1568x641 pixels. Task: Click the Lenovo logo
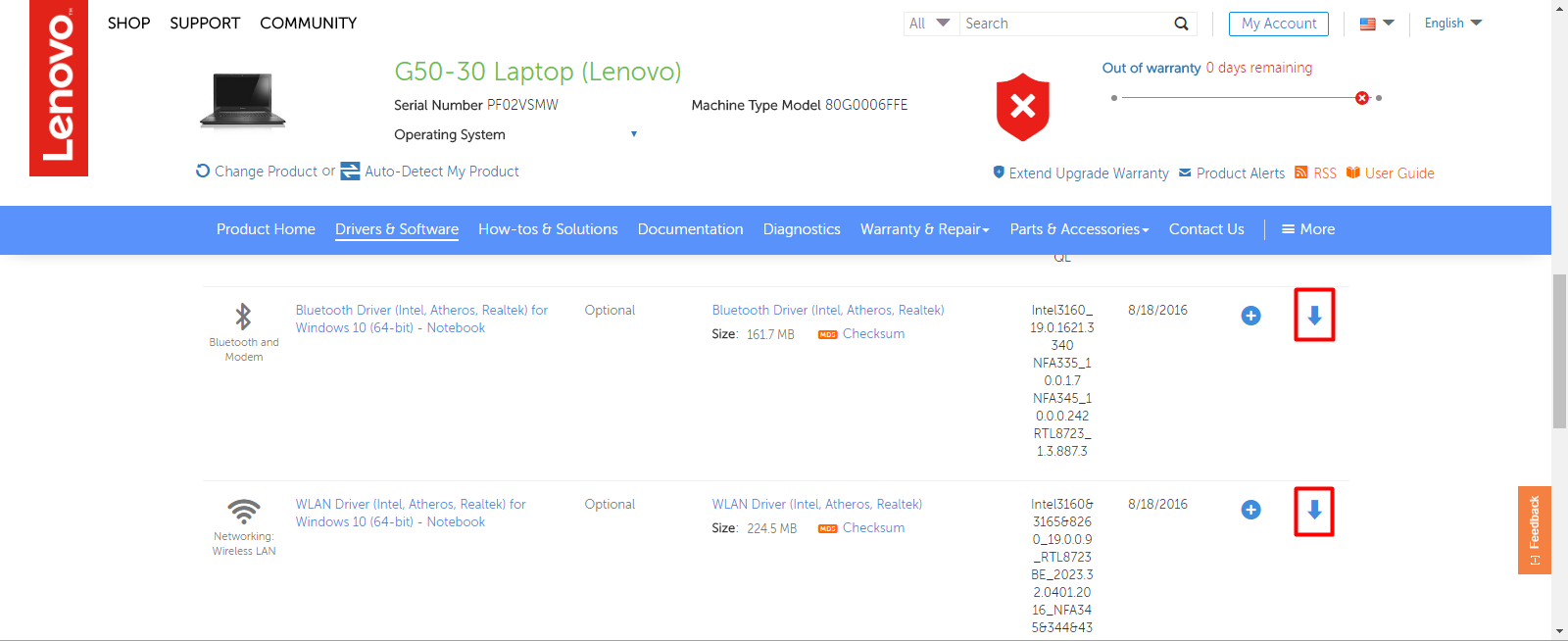tap(59, 88)
